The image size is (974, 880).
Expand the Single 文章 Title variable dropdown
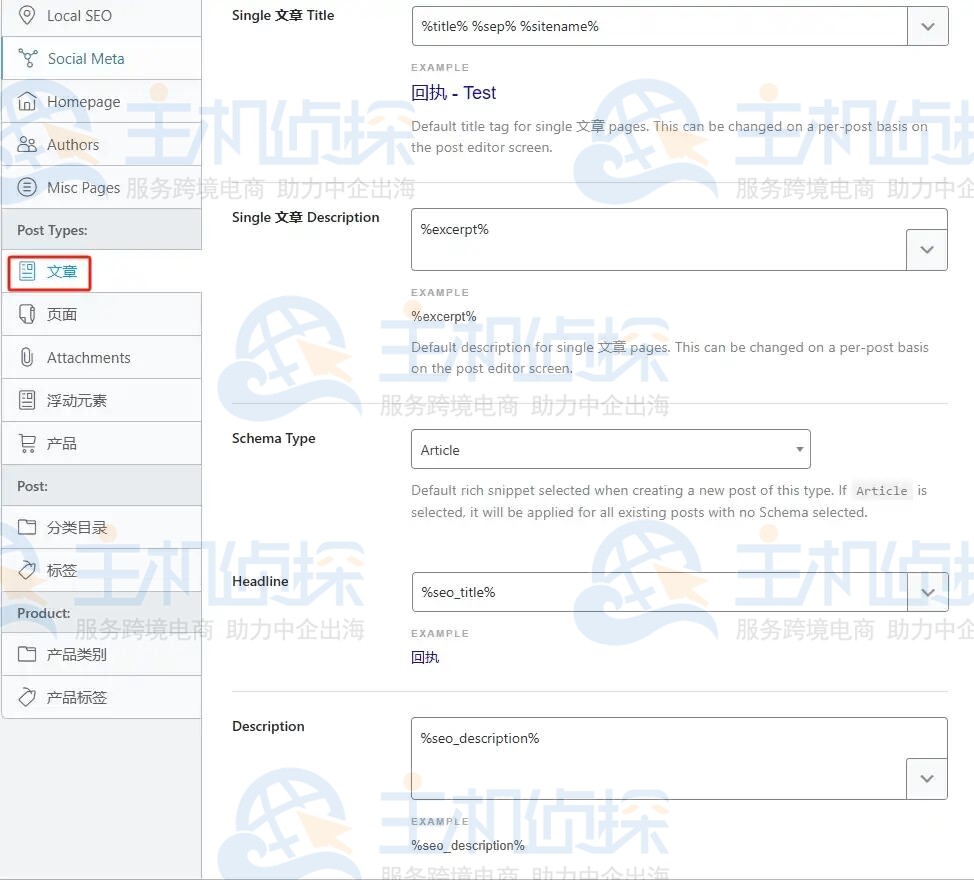click(x=927, y=27)
